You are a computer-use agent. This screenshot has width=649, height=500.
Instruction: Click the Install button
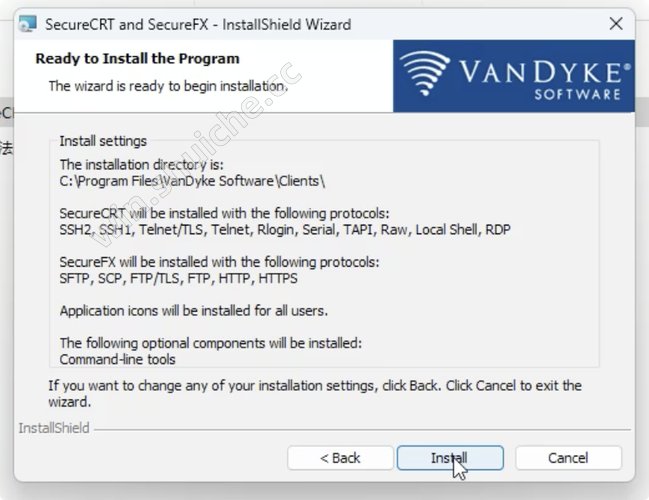450,458
